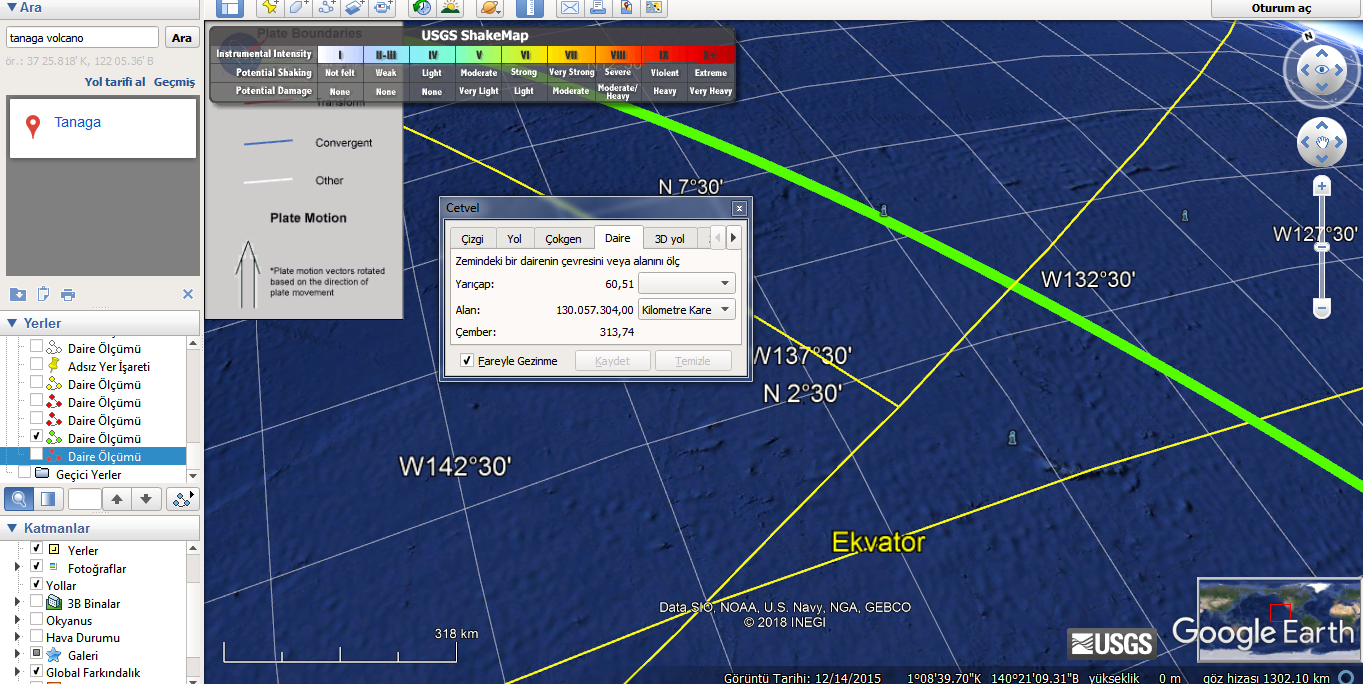Click the Yol tarifi al link
Image resolution: width=1363 pixels, height=684 pixels.
115,82
